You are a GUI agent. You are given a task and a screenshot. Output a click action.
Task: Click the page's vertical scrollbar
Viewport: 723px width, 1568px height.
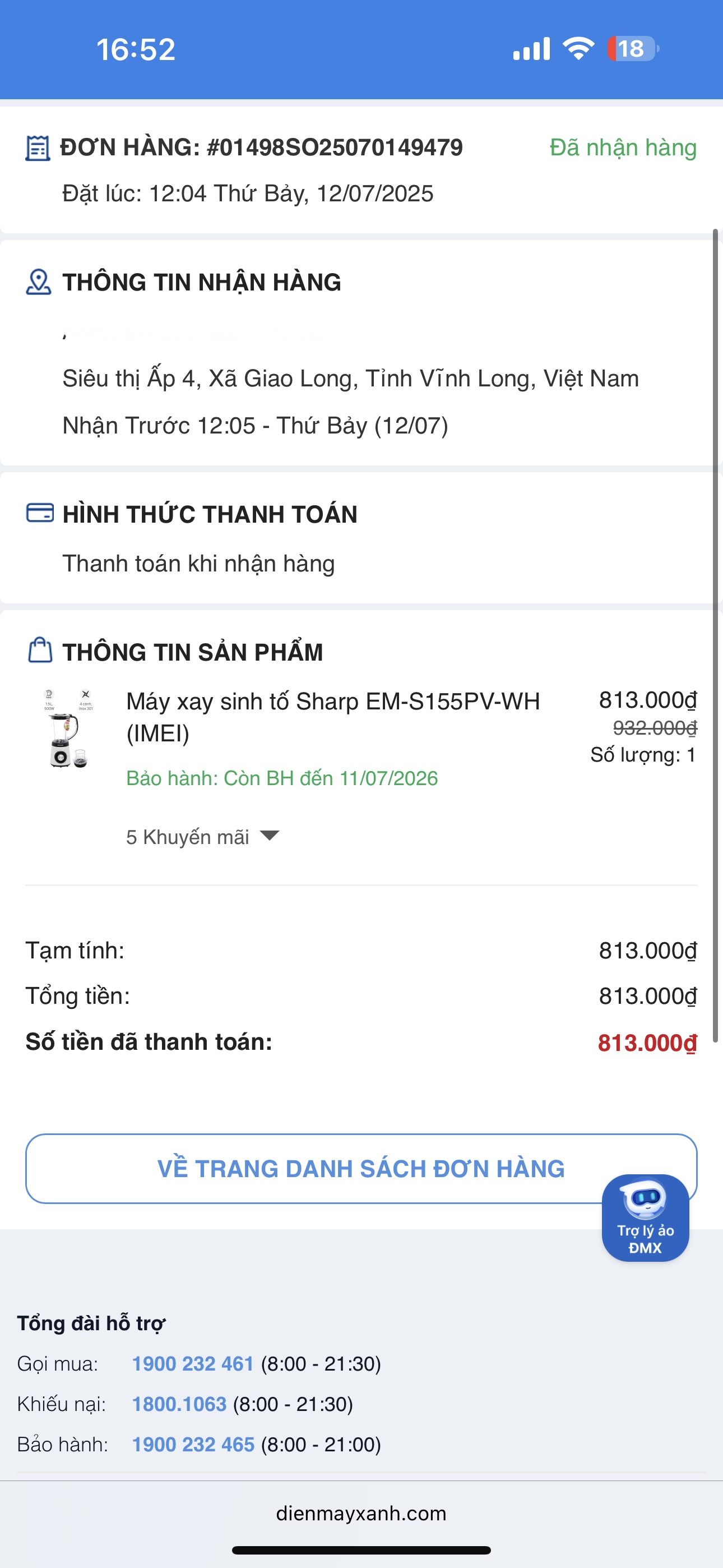pyautogui.click(x=716, y=633)
